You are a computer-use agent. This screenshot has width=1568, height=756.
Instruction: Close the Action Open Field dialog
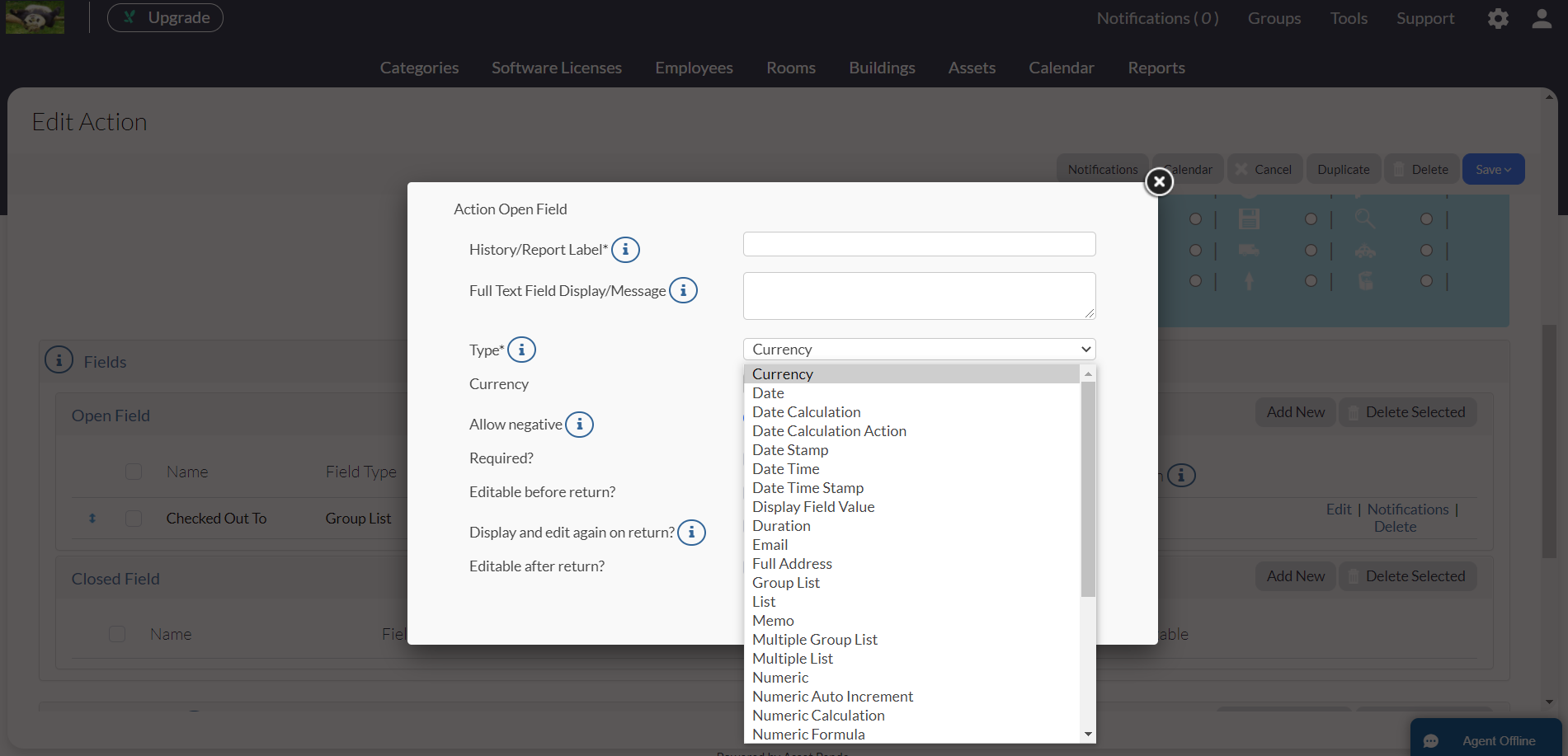click(x=1159, y=181)
